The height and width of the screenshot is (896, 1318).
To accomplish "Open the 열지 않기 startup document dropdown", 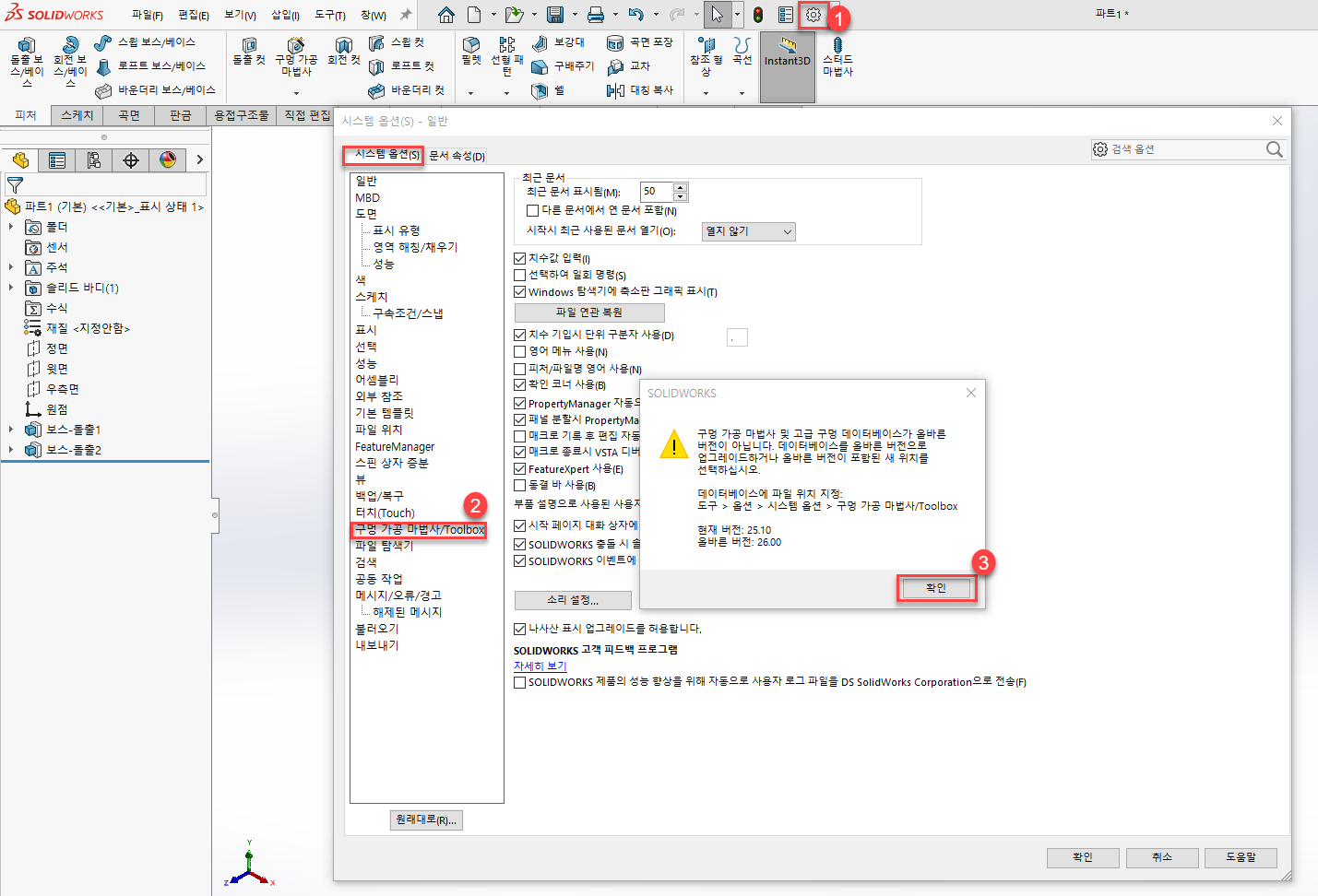I will coord(748,231).
